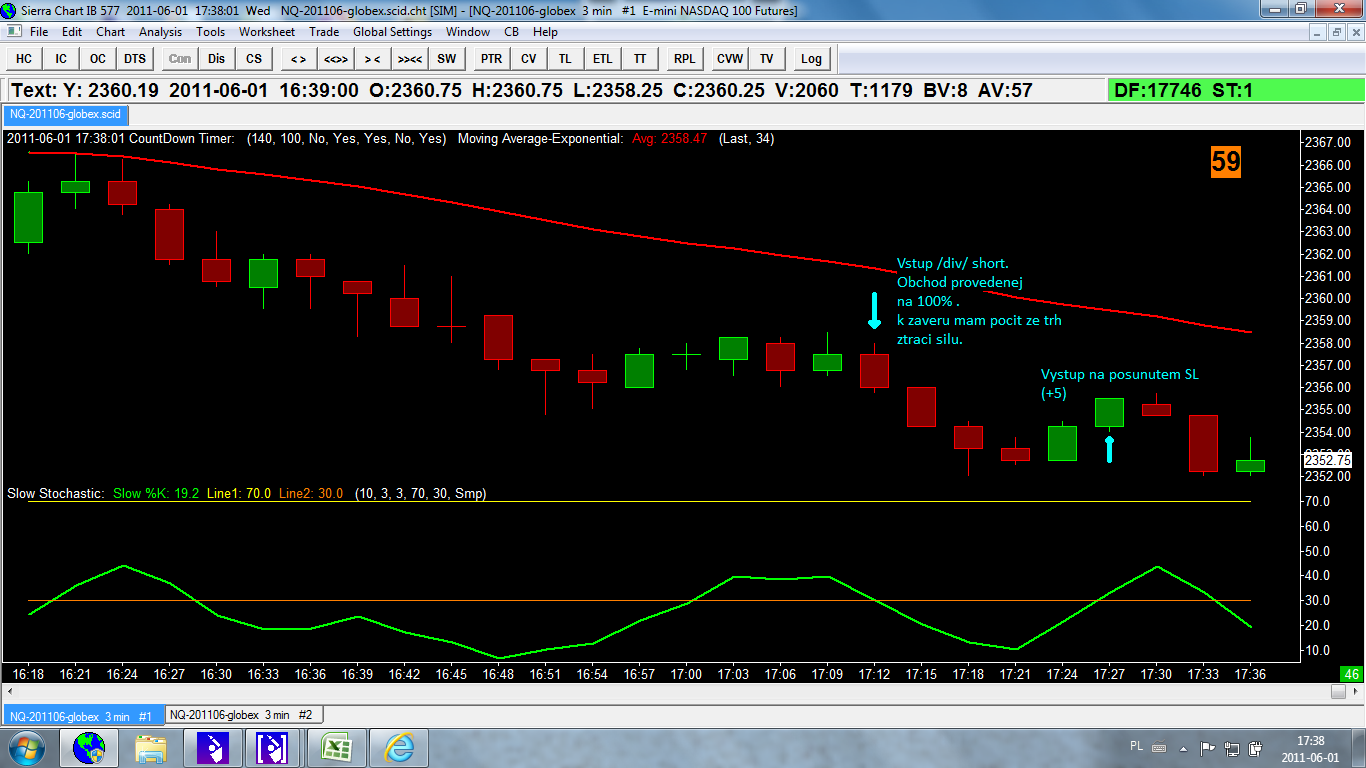The width and height of the screenshot is (1366, 768).
Task: Click the '< >' expand bar spacing button
Action: 298,58
